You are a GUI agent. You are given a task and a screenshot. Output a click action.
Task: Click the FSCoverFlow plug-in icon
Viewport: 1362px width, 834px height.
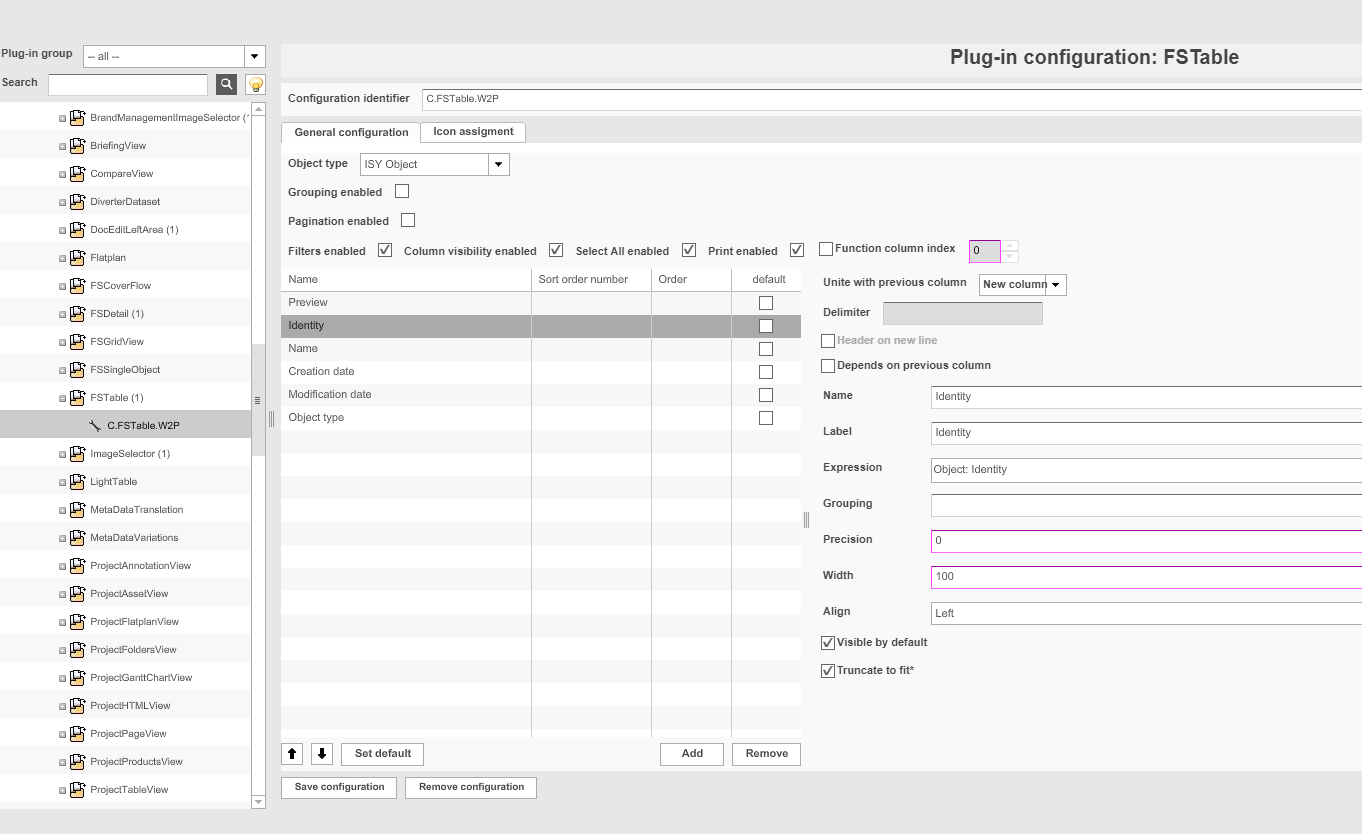point(78,286)
